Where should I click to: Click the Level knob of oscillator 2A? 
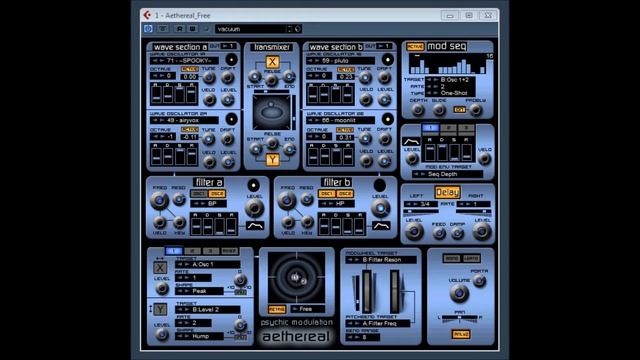click(x=228, y=162)
